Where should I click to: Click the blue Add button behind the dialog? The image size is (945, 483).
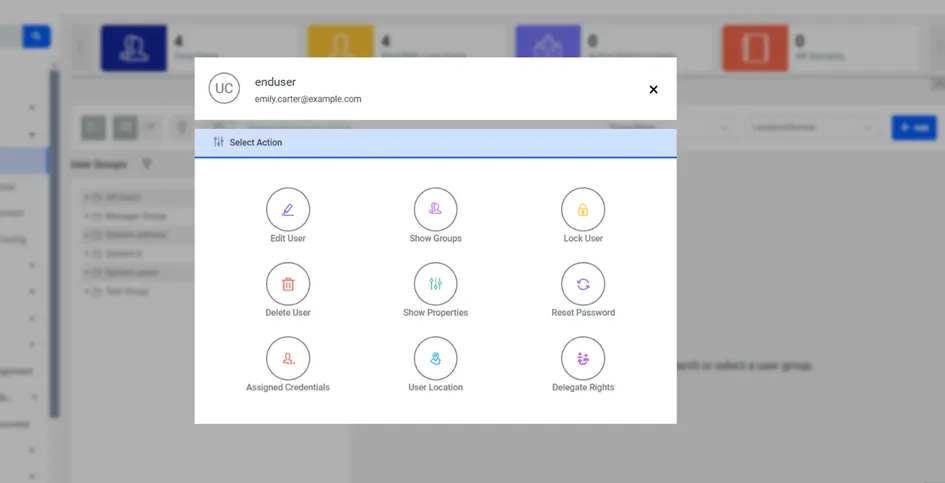coord(914,128)
